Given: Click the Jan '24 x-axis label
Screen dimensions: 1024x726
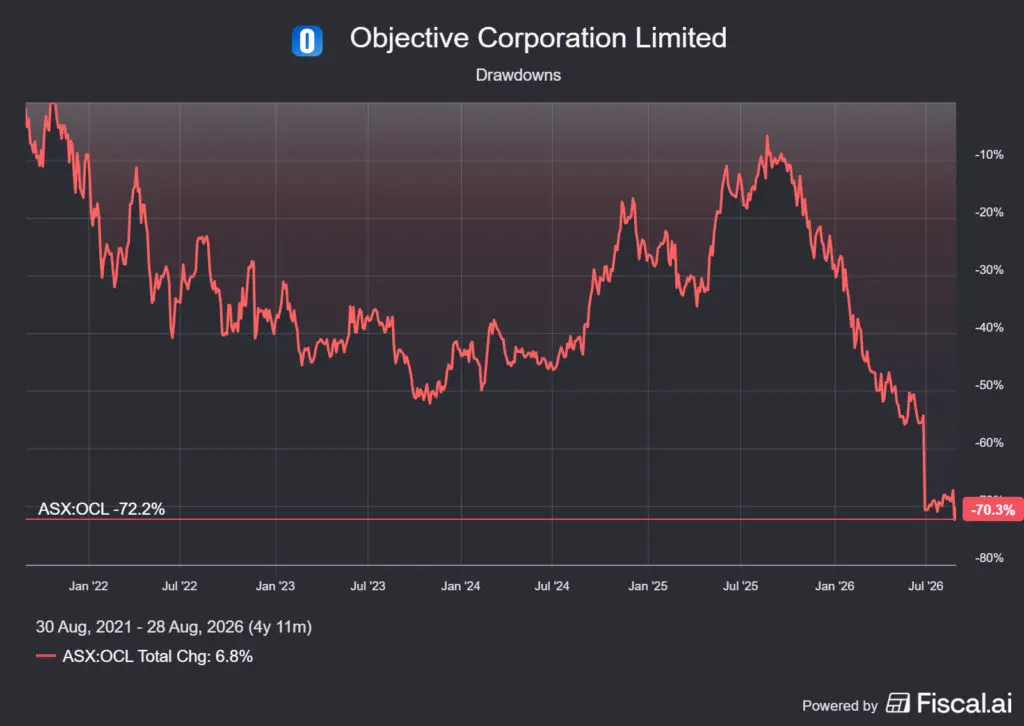Looking at the screenshot, I should point(460,586).
